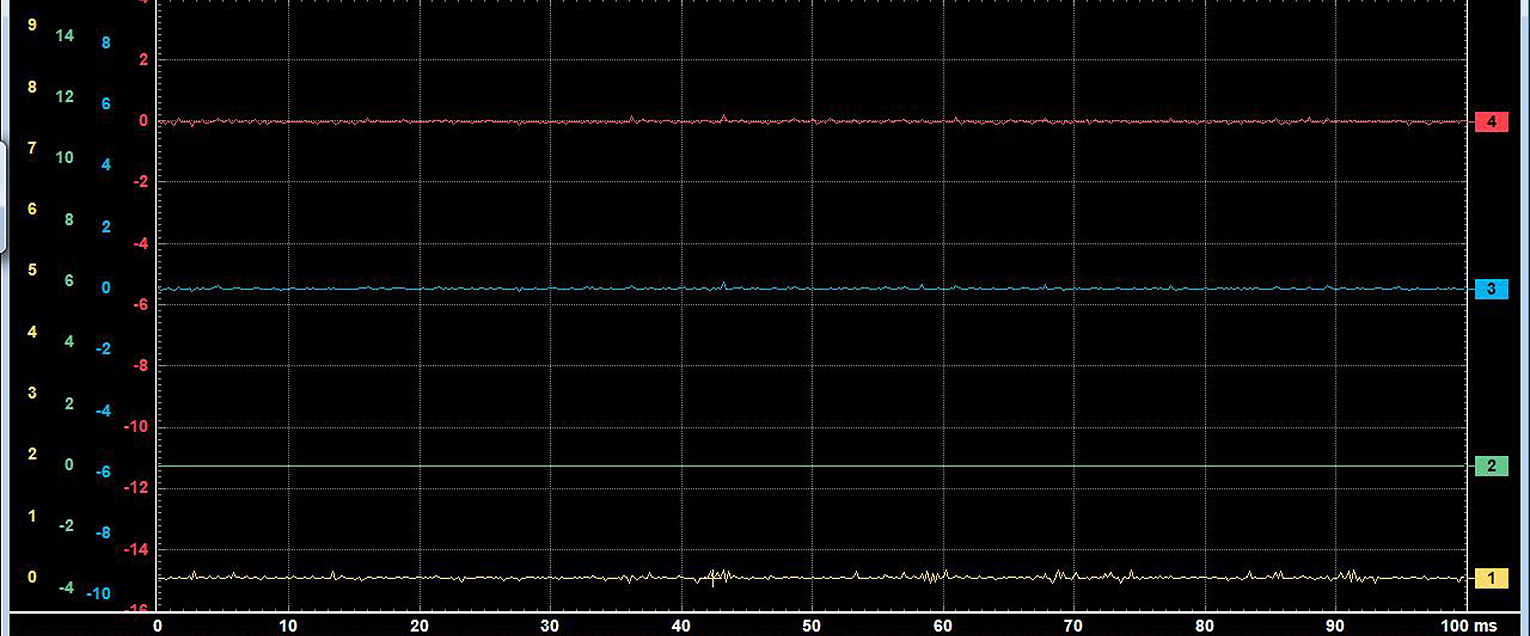This screenshot has height=636, width=1530.
Task: Click the green axis 0 label
Action: coord(69,465)
